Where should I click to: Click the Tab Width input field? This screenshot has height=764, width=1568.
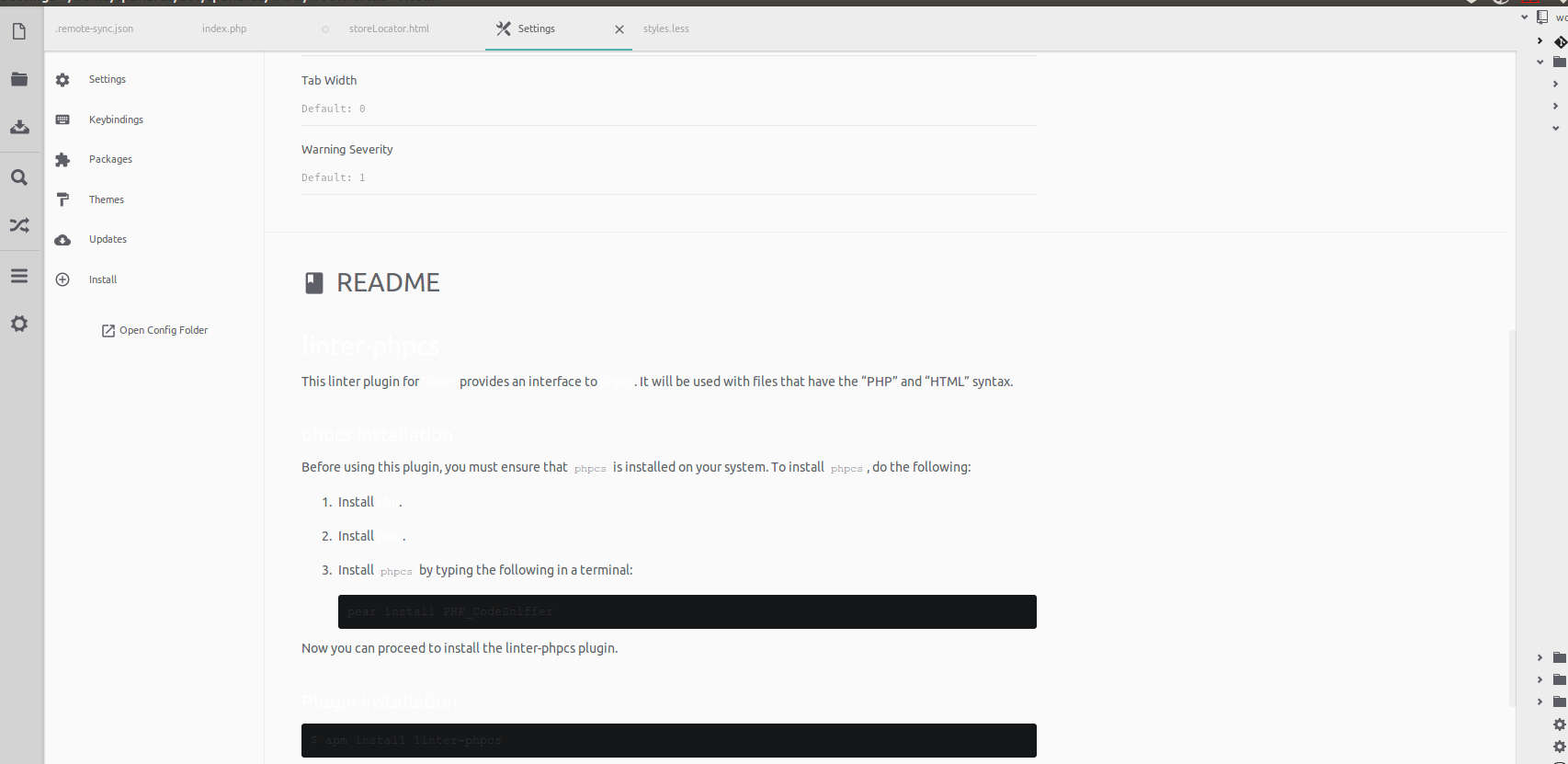click(669, 108)
